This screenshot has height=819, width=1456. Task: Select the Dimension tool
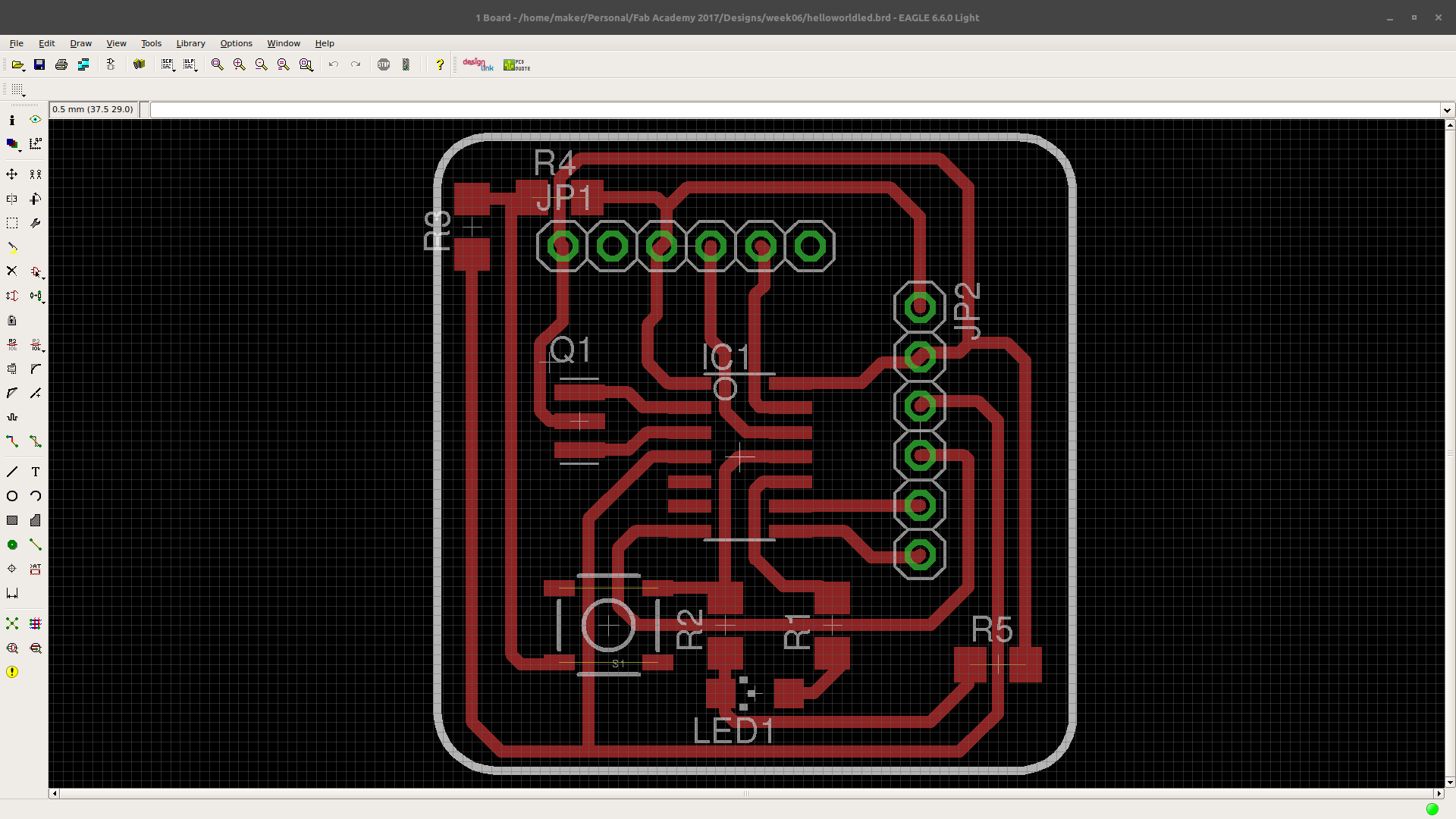[x=12, y=593]
